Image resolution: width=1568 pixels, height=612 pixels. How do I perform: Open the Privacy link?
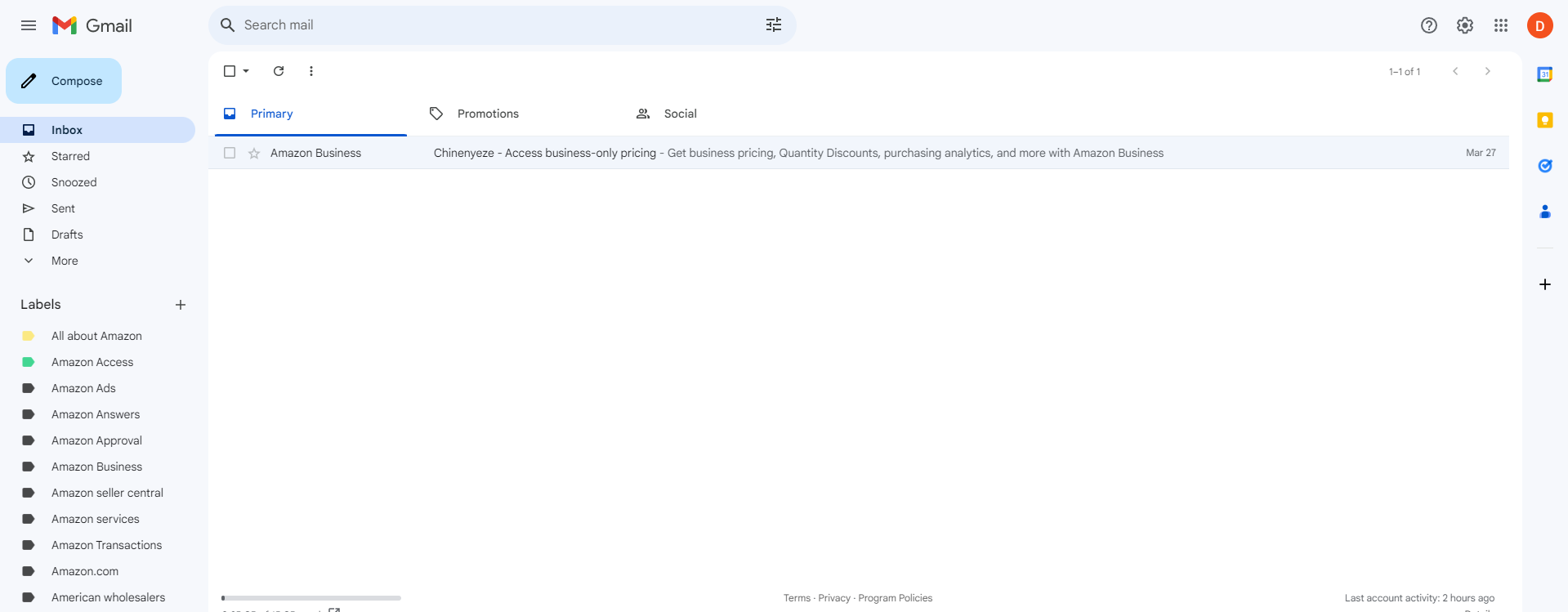[834, 598]
